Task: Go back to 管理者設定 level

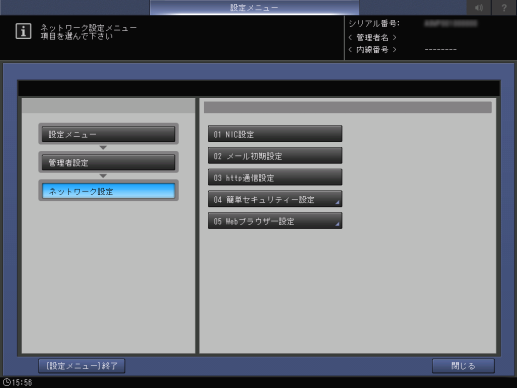Action: pos(108,162)
